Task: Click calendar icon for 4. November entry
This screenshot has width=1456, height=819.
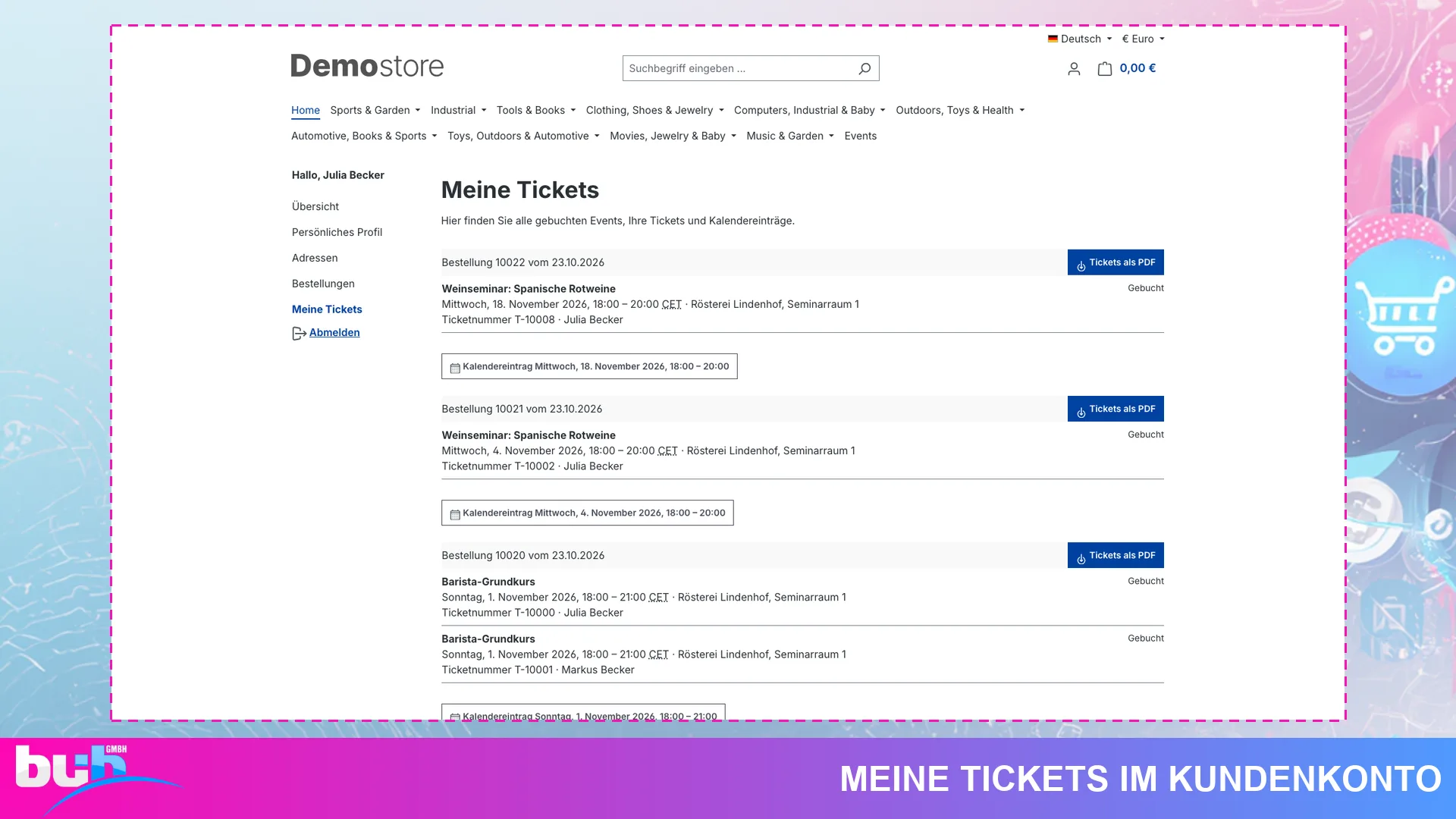Action: [455, 514]
